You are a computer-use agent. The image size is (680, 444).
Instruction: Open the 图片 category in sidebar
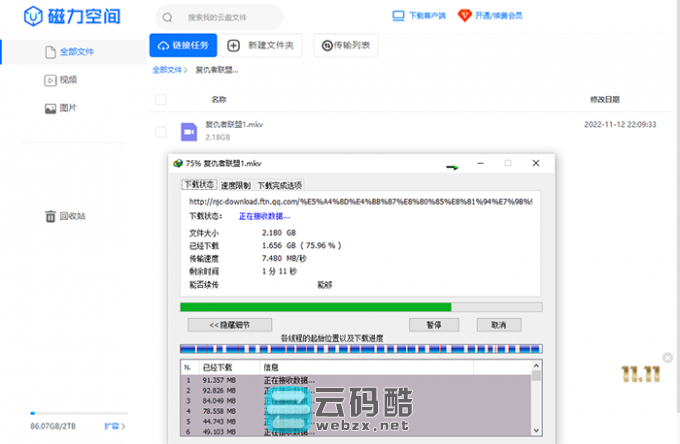pyautogui.click(x=66, y=108)
